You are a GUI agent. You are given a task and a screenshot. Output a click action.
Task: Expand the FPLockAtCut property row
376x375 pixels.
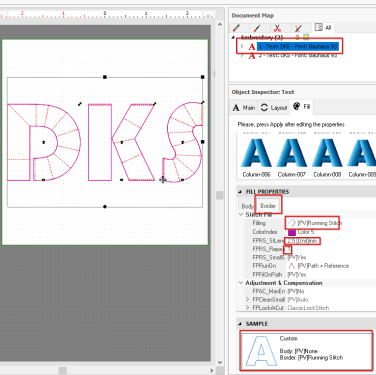click(247, 308)
